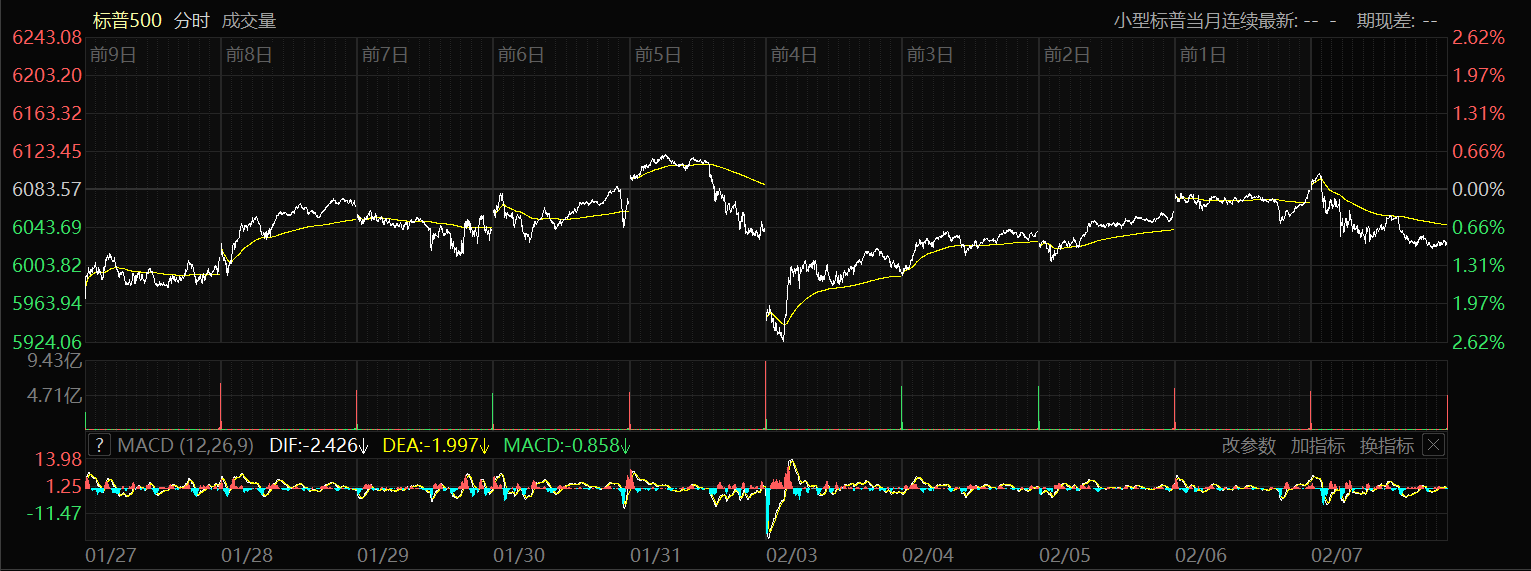Screen dimensions: 1531x571
Task: Switch to the 成交量 tab
Action: click(x=249, y=20)
